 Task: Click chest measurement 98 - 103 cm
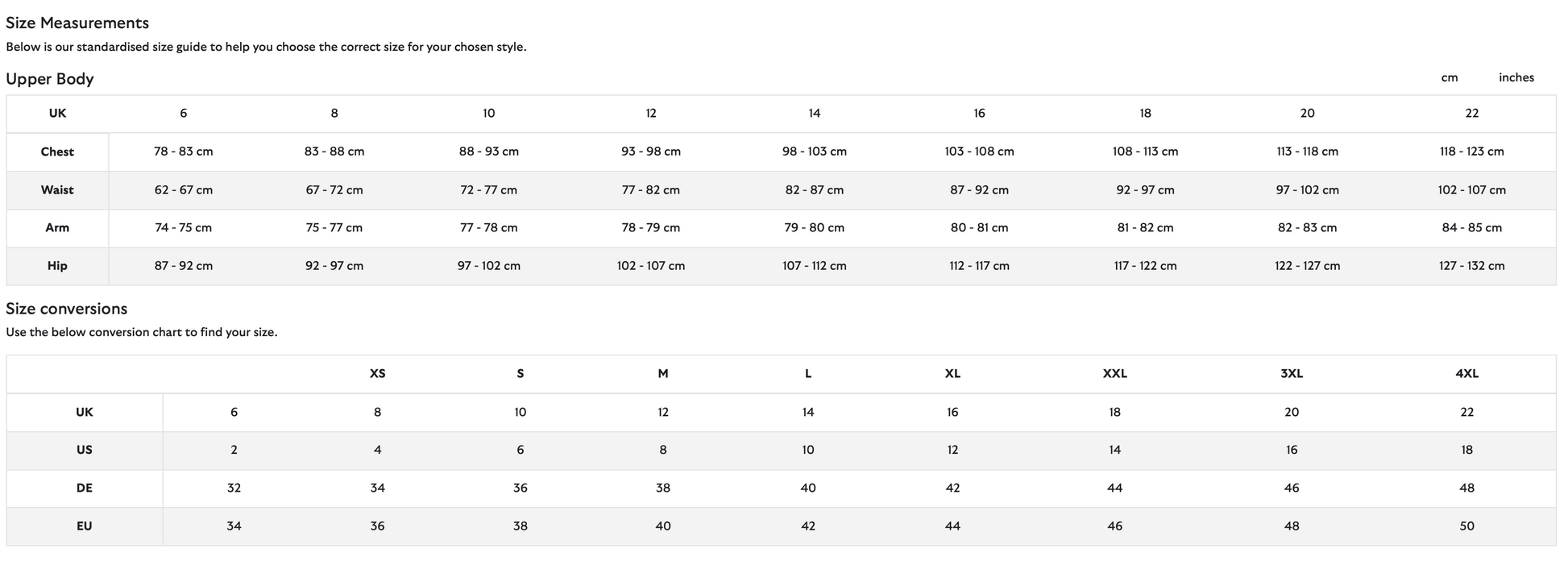(x=814, y=152)
